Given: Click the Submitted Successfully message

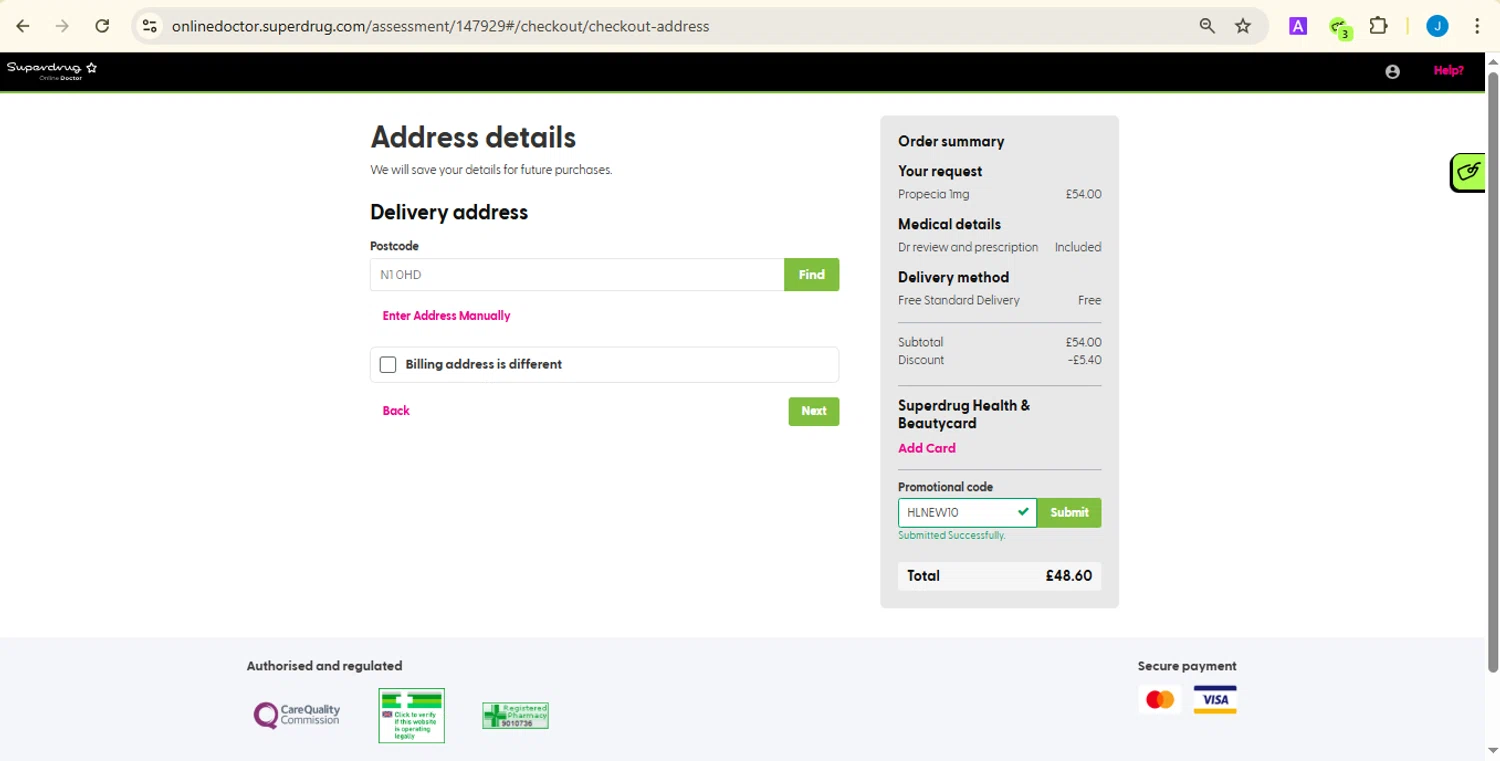Looking at the screenshot, I should tap(951, 535).
